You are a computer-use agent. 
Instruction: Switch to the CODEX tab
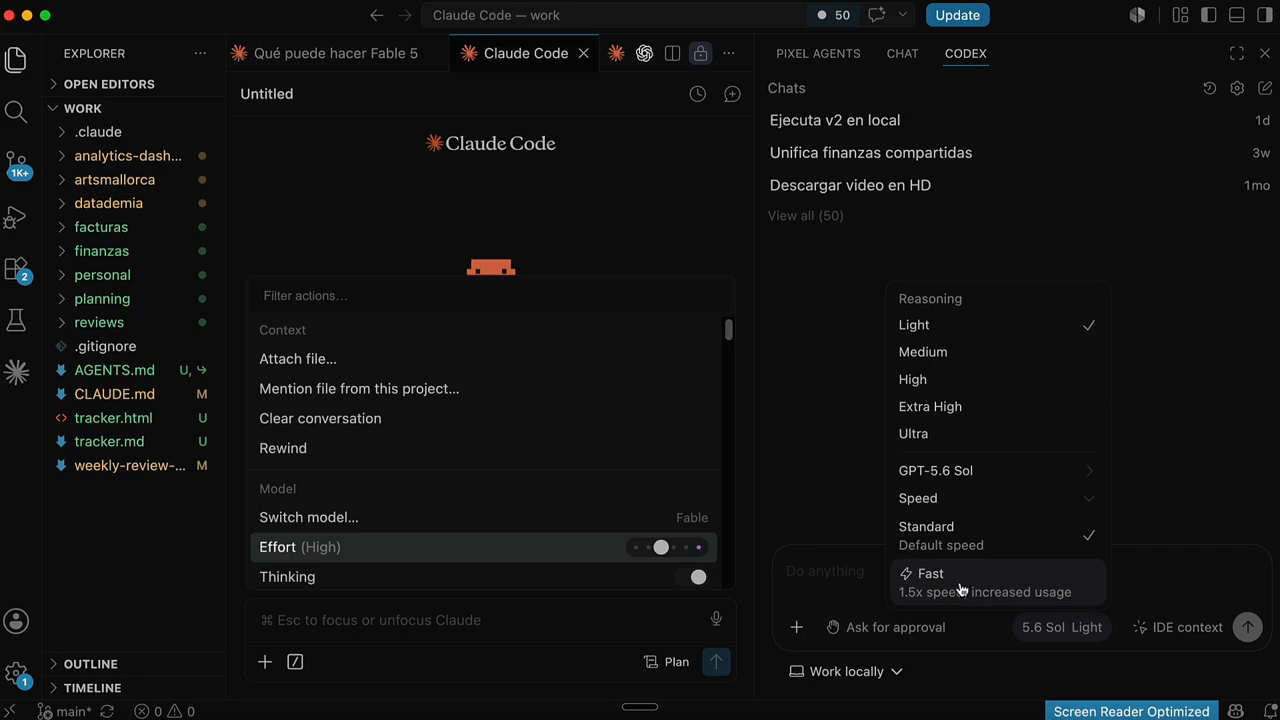click(x=965, y=54)
